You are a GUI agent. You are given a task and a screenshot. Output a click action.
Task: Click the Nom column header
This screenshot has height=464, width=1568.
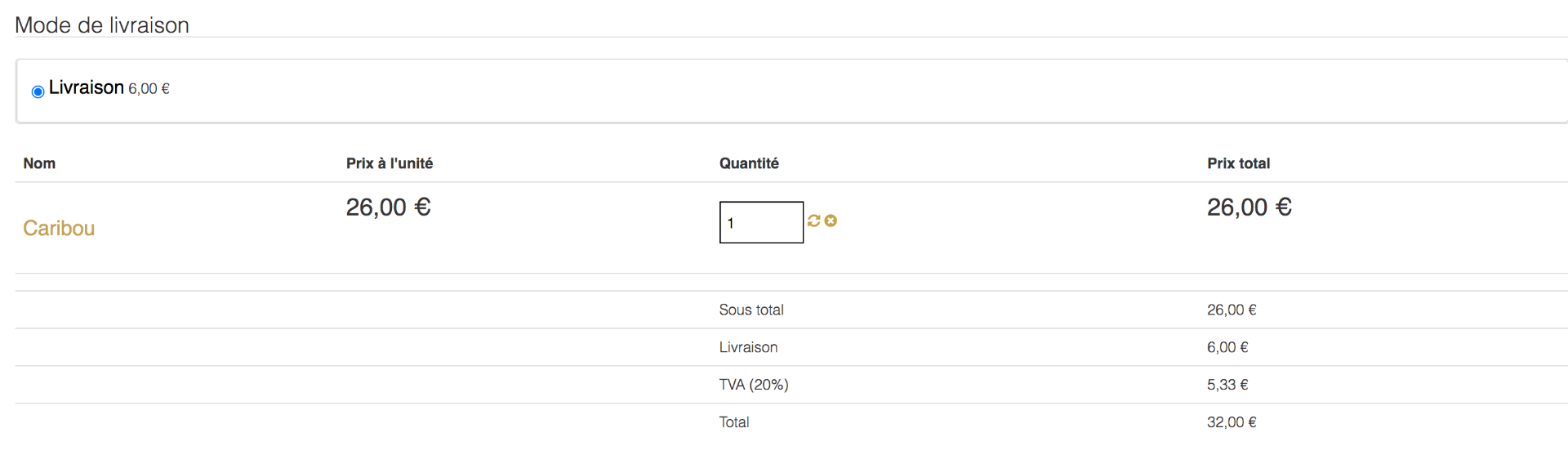click(39, 163)
